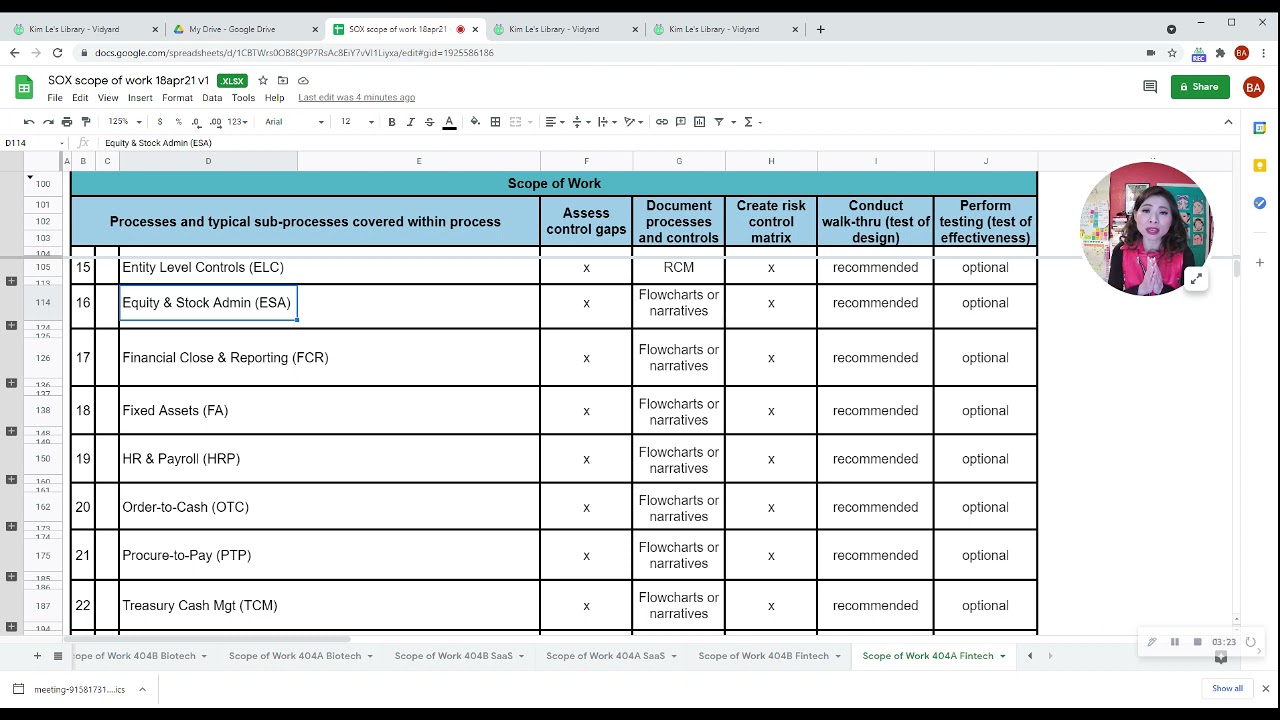This screenshot has width=1280, height=720.
Task: Open text color picker
Action: [449, 122]
